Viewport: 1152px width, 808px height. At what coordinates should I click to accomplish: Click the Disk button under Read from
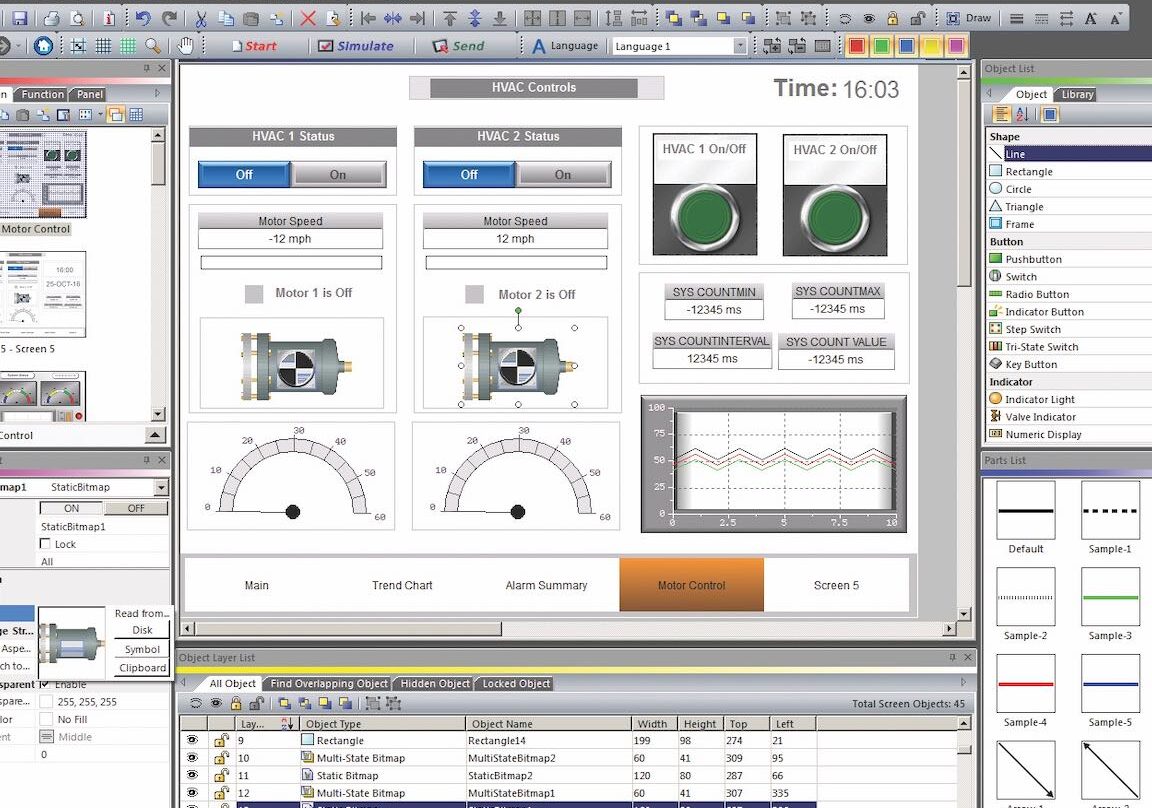coord(142,630)
